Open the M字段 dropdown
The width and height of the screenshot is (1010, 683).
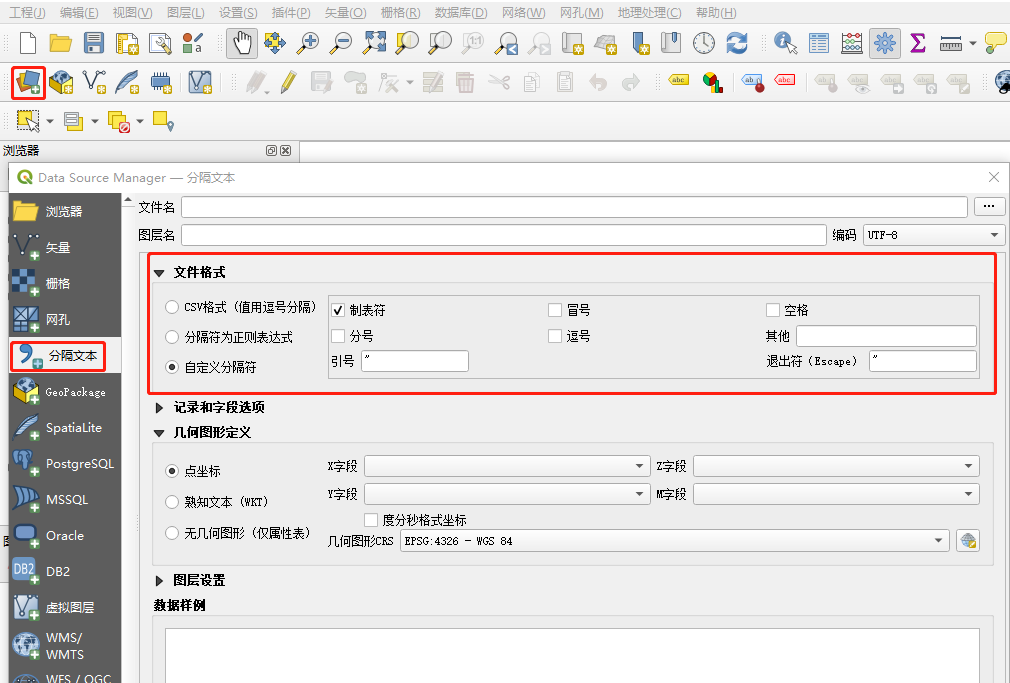pos(836,494)
